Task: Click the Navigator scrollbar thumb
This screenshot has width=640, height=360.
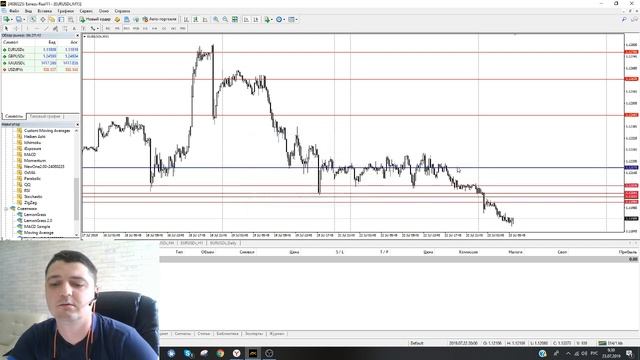Action: tap(77, 198)
